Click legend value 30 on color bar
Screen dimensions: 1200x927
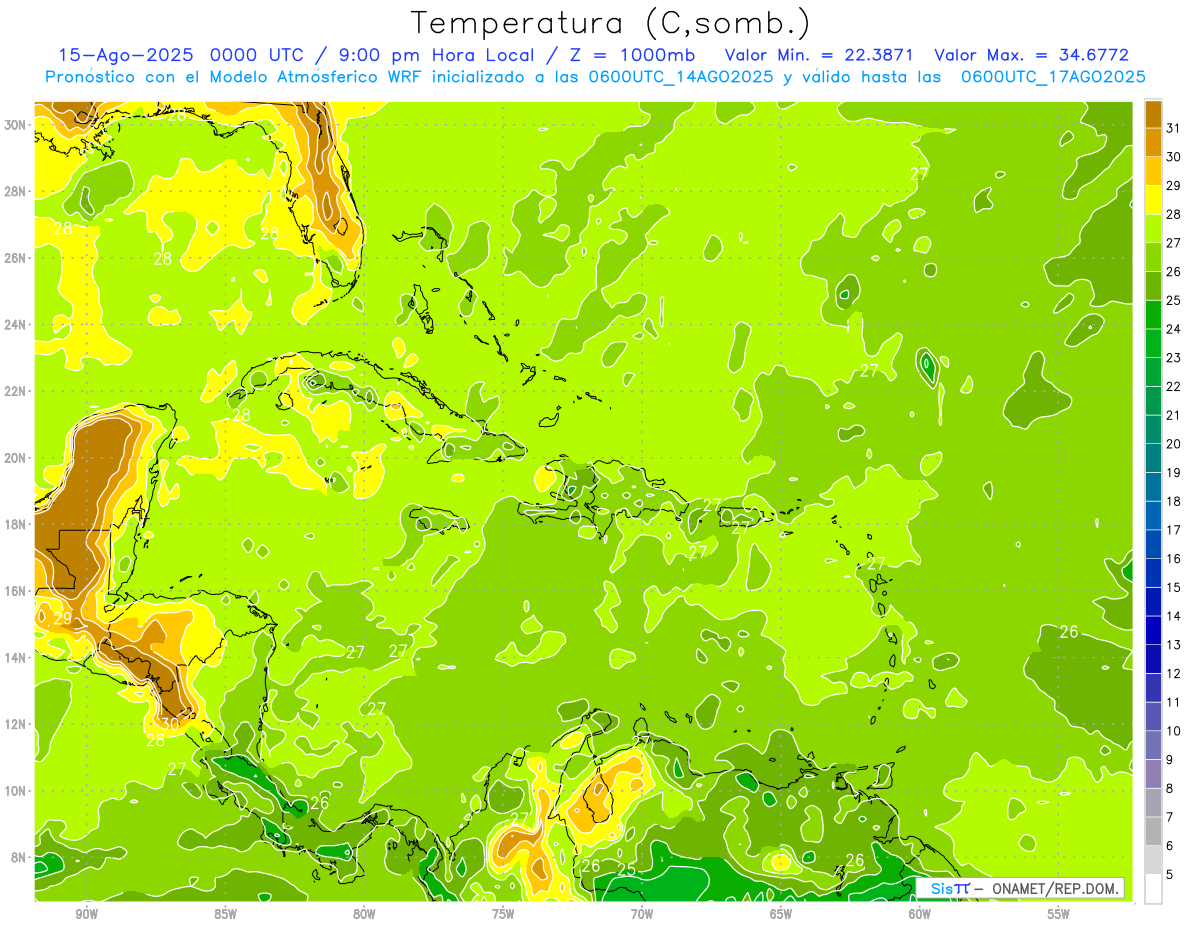pyautogui.click(x=1174, y=157)
